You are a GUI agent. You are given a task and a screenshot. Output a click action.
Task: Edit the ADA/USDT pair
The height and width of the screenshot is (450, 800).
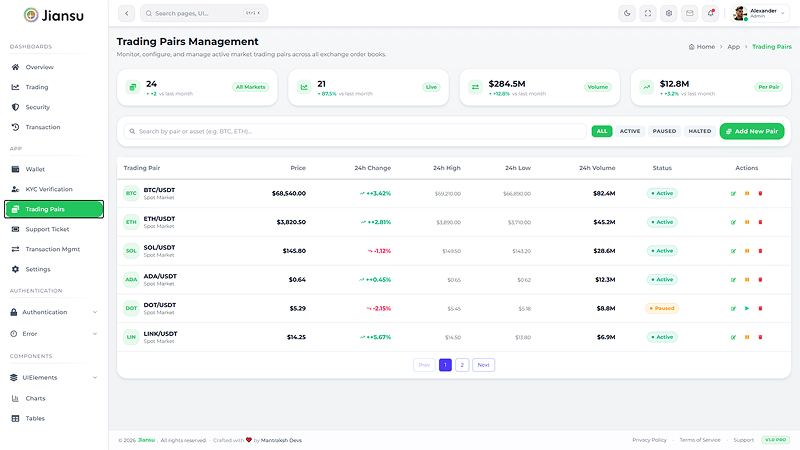733,280
